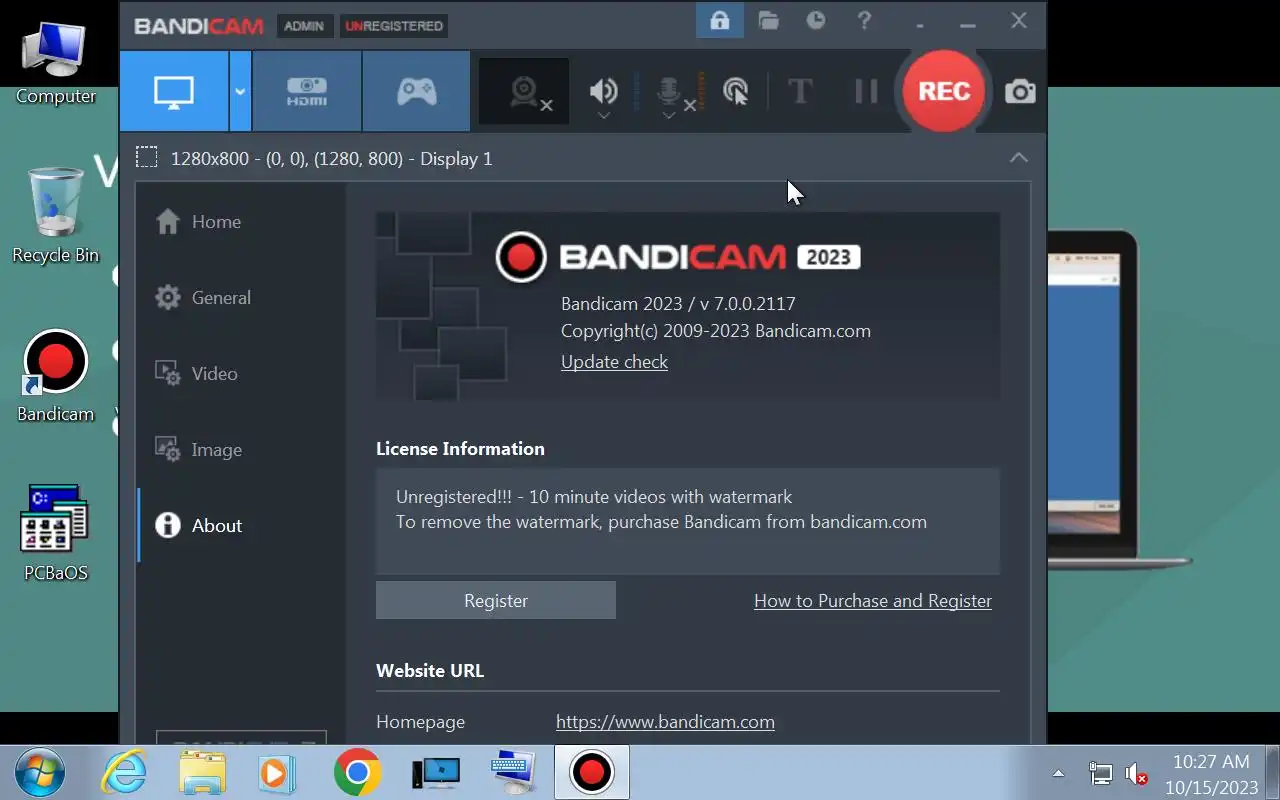Click the rectangle area selection icon

click(147, 158)
